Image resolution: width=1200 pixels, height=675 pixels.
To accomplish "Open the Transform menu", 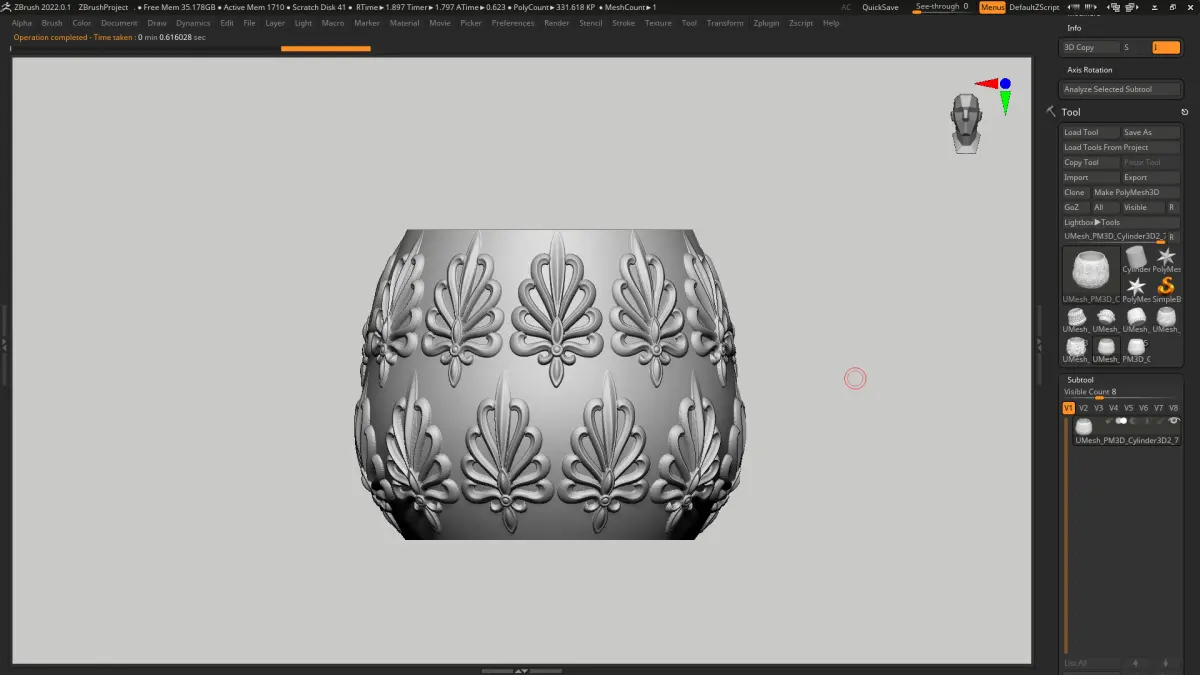I will (725, 23).
